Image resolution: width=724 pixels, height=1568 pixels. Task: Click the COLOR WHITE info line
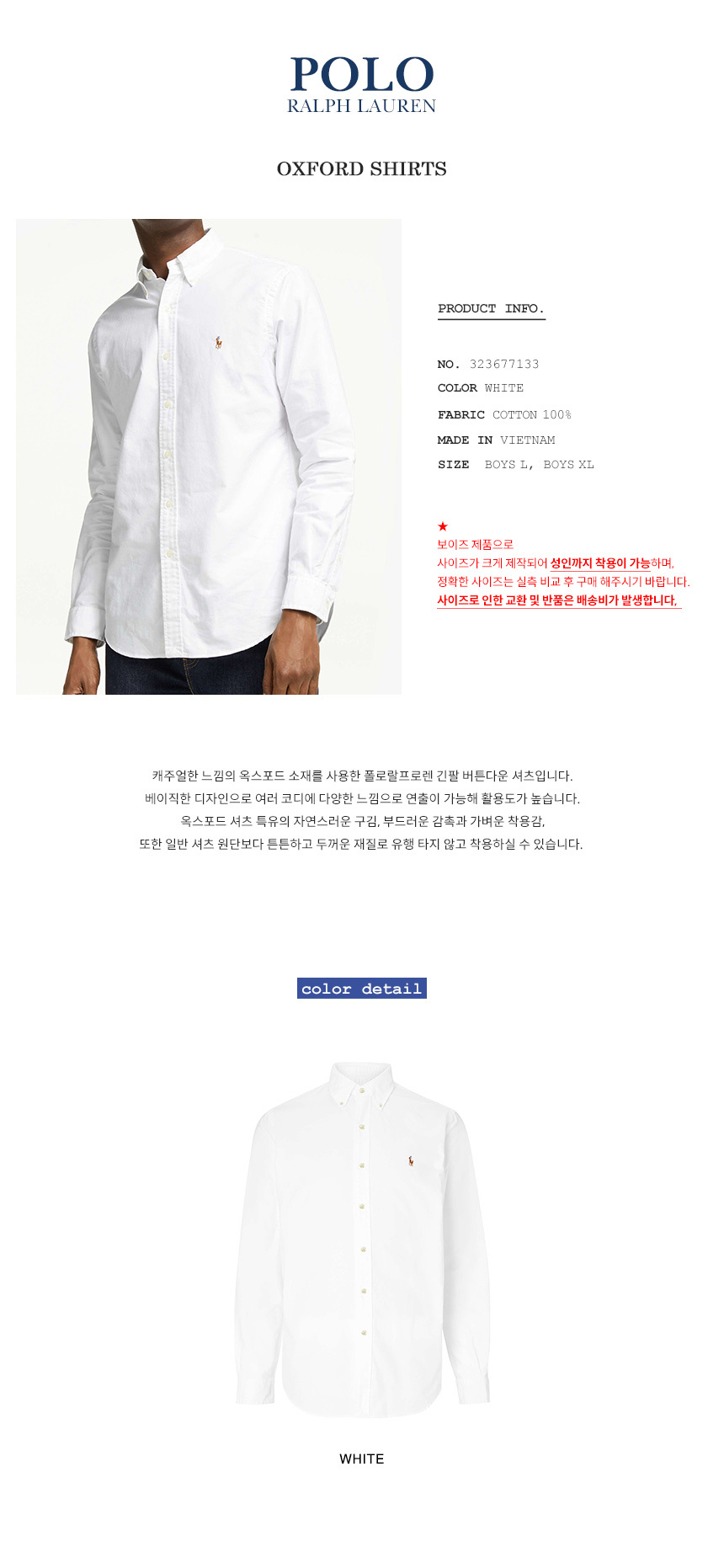point(481,387)
